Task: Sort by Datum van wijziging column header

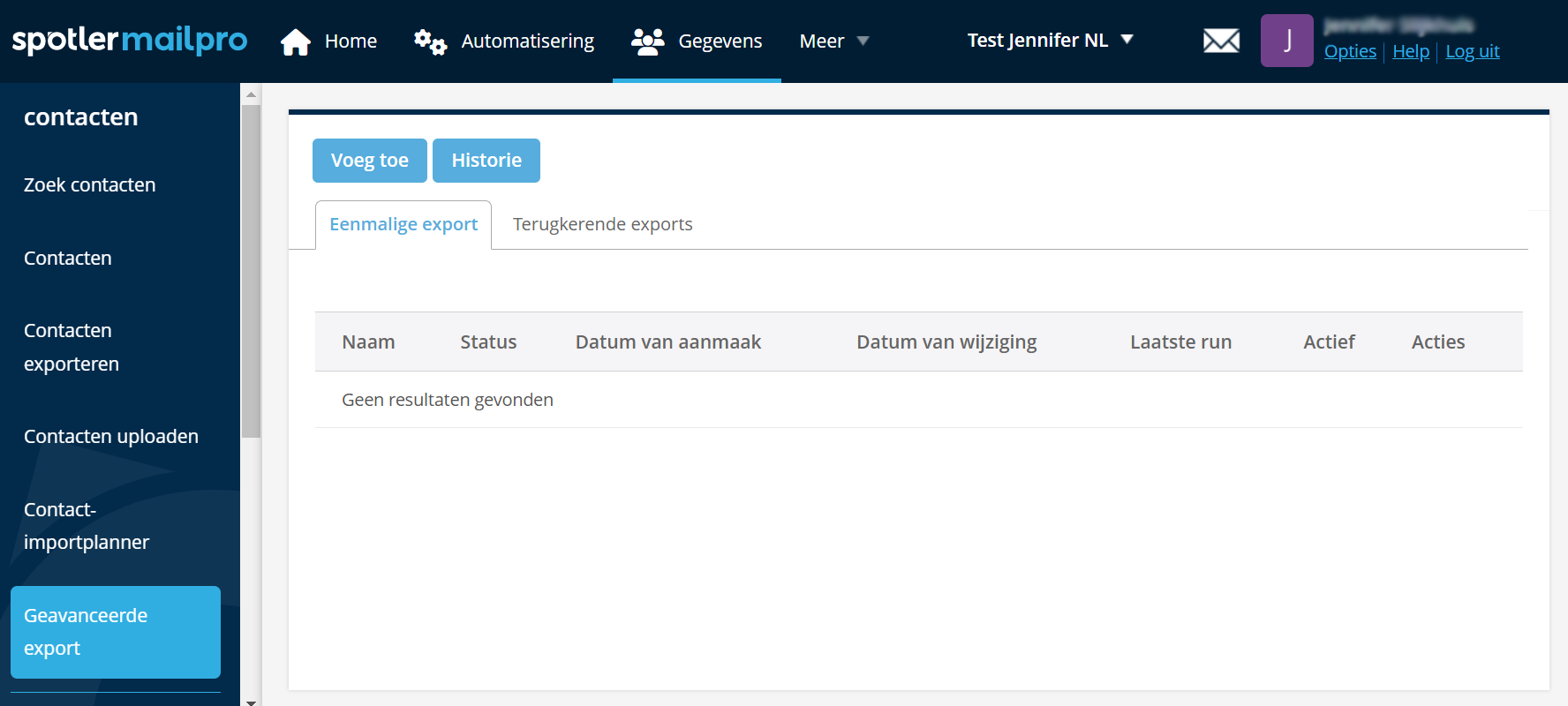Action: click(946, 342)
